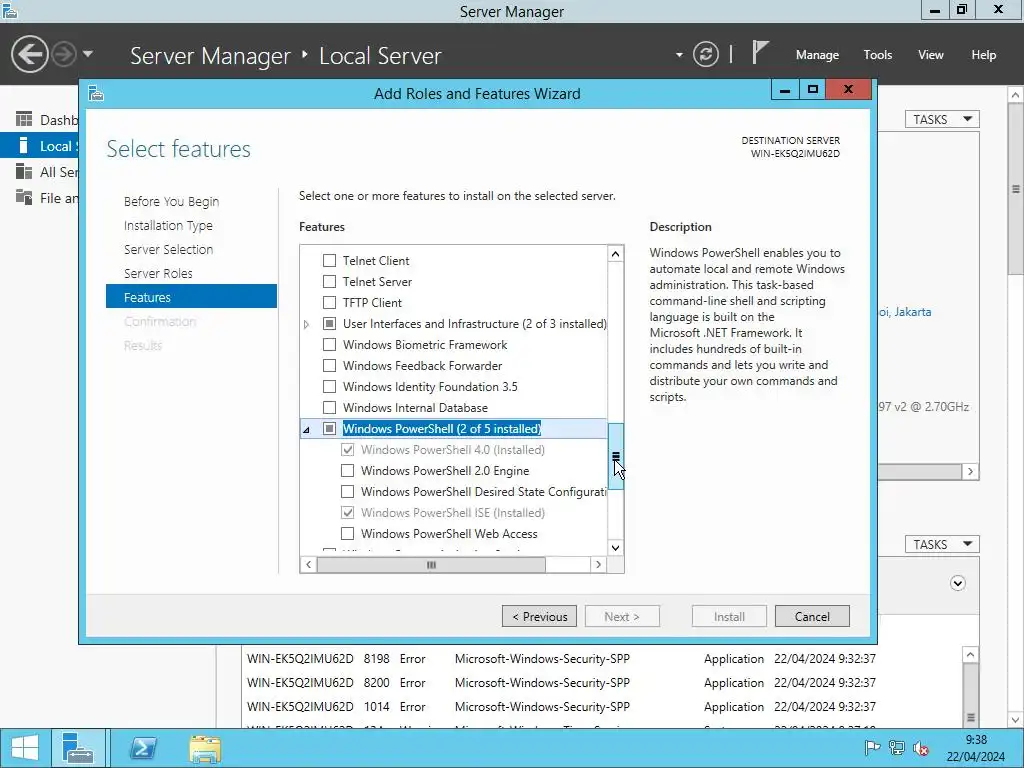Check Windows Internal Database feature
This screenshot has height=768, width=1024.
click(330, 408)
